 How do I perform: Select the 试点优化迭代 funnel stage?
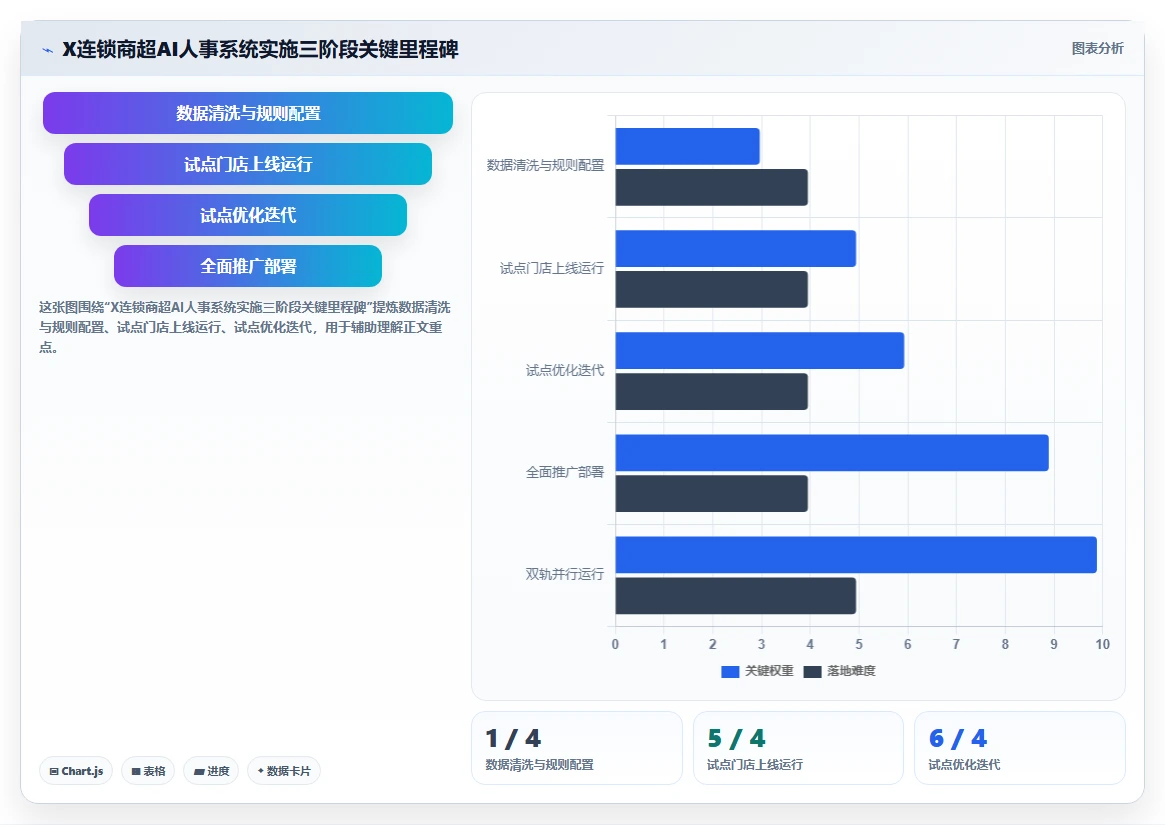(x=247, y=216)
